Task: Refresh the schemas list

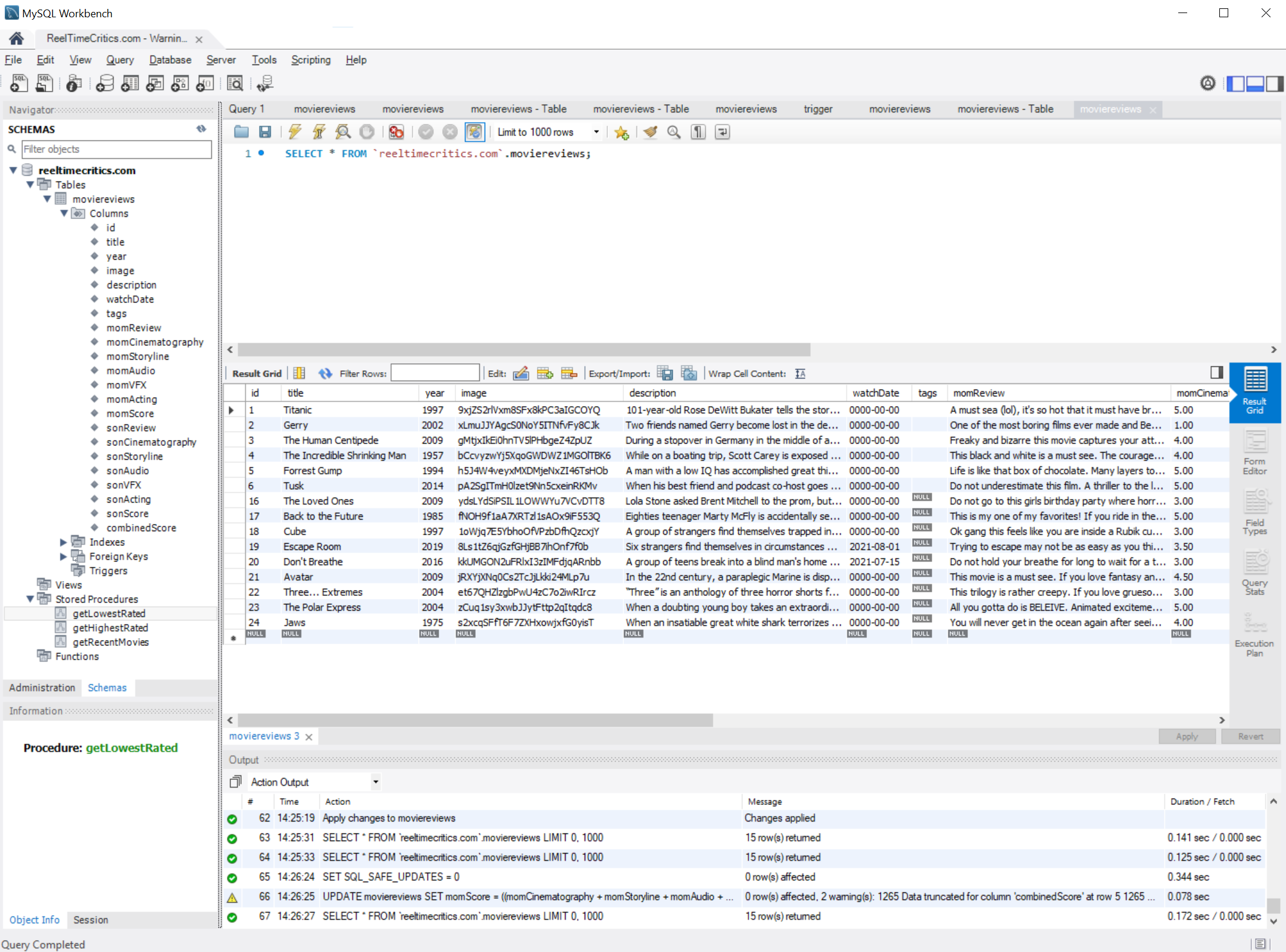Action: point(201,129)
